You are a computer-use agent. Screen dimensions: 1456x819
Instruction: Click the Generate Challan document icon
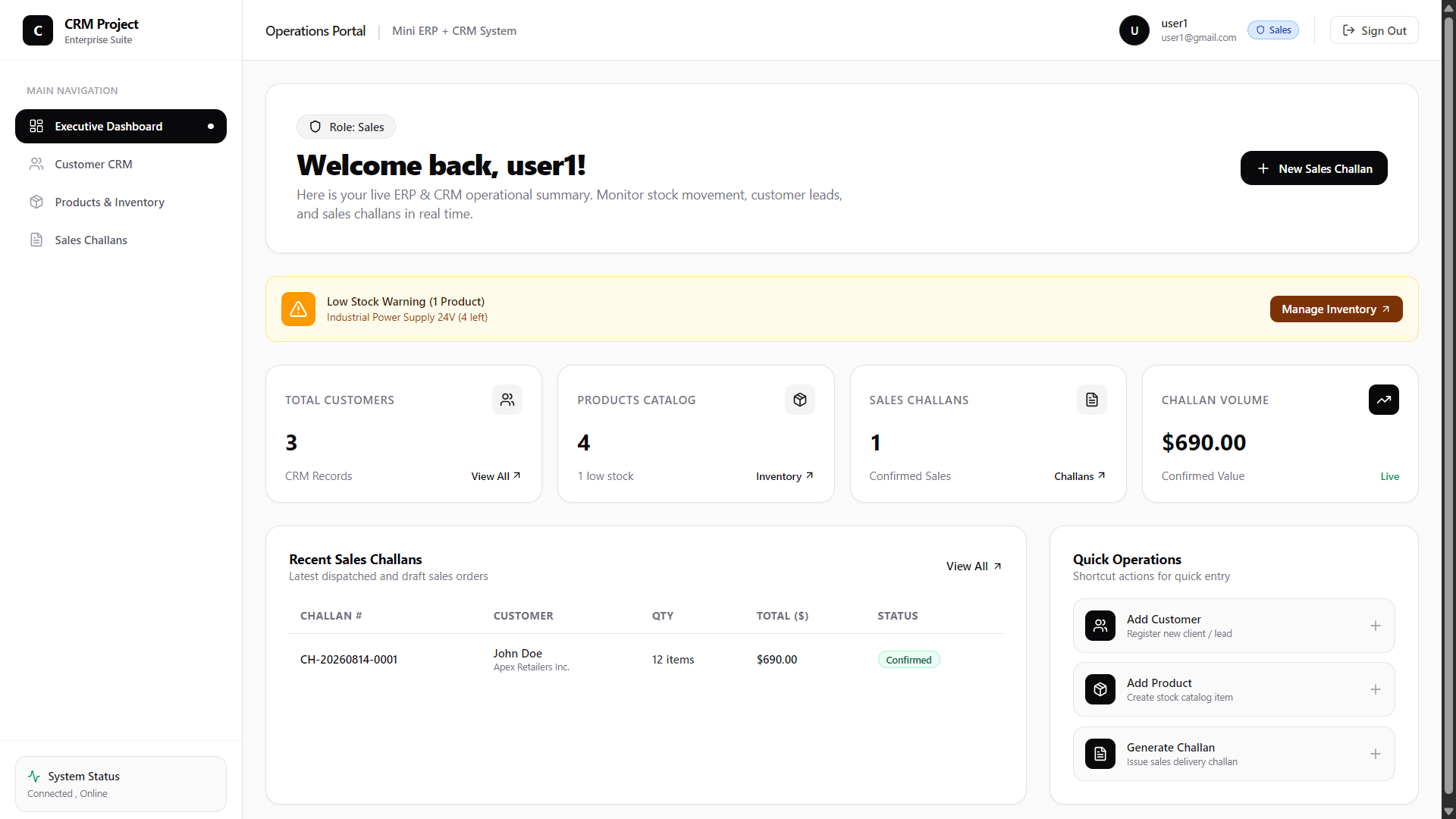(1100, 754)
